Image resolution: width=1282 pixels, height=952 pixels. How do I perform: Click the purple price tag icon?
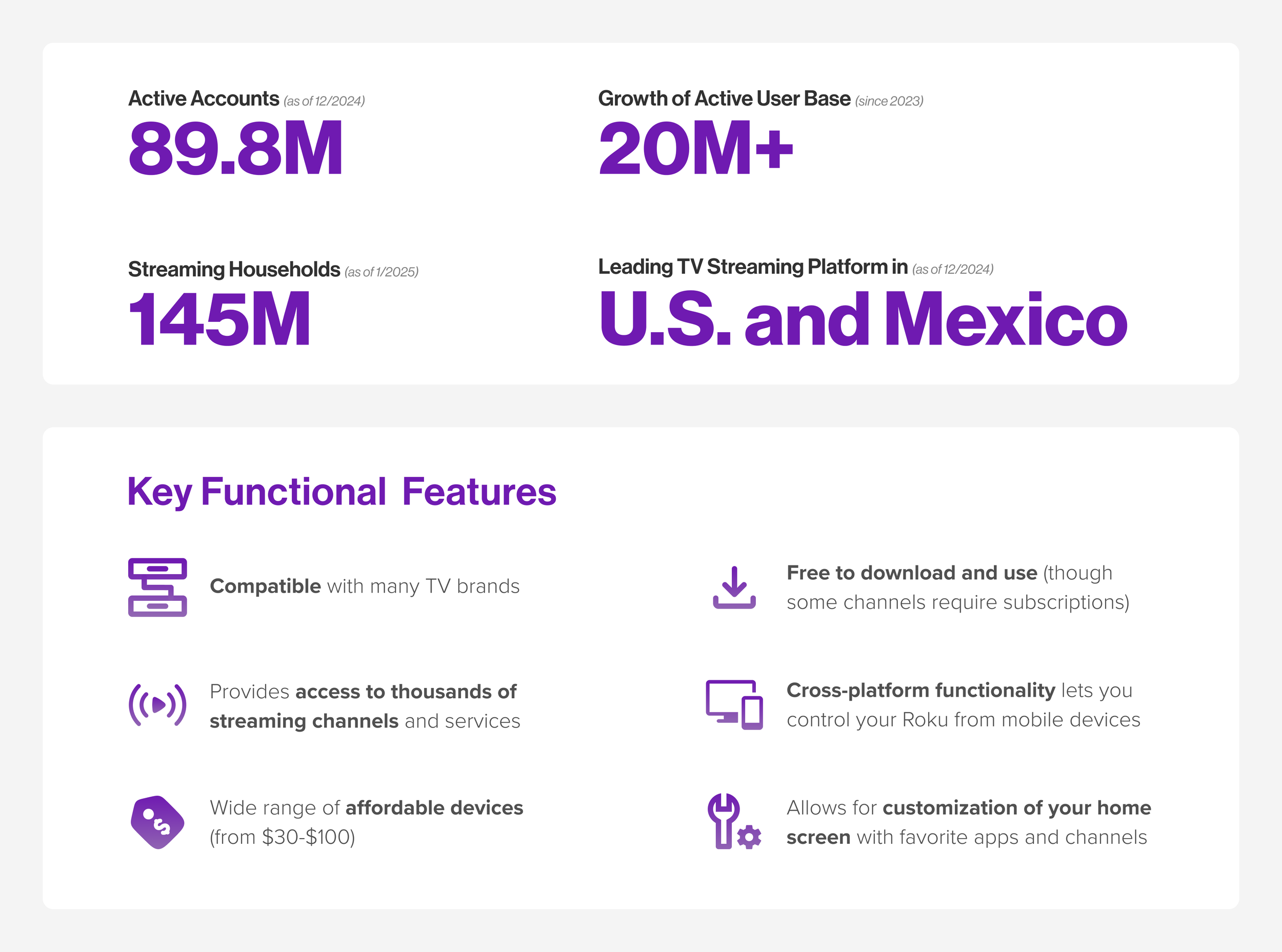pyautogui.click(x=157, y=822)
